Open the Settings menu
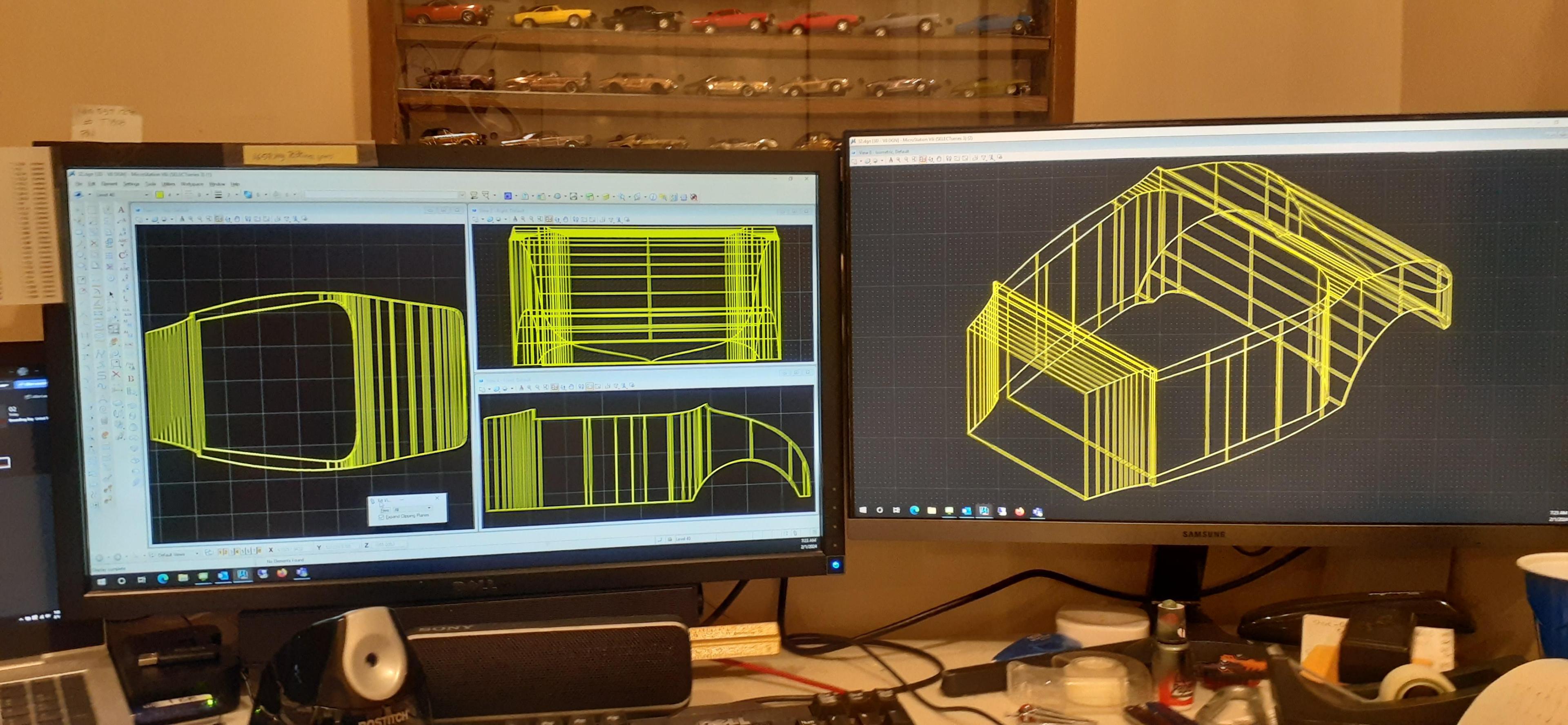Screen dimensions: 1568x725 (x=131, y=185)
